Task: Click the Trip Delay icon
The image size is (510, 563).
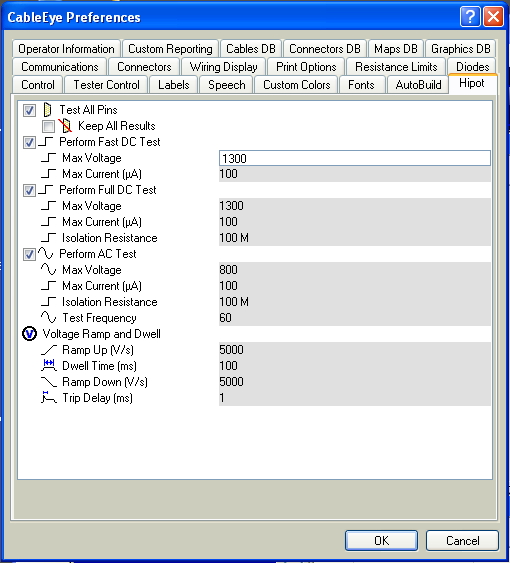Action: coord(49,397)
